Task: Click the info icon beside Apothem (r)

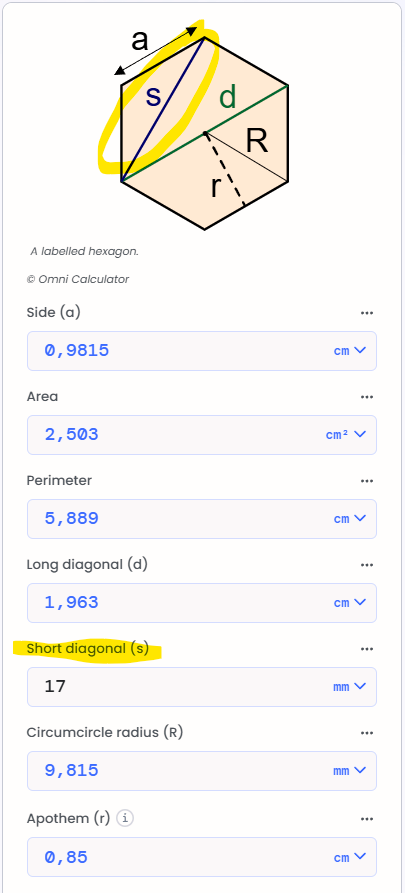Action: 125,818
